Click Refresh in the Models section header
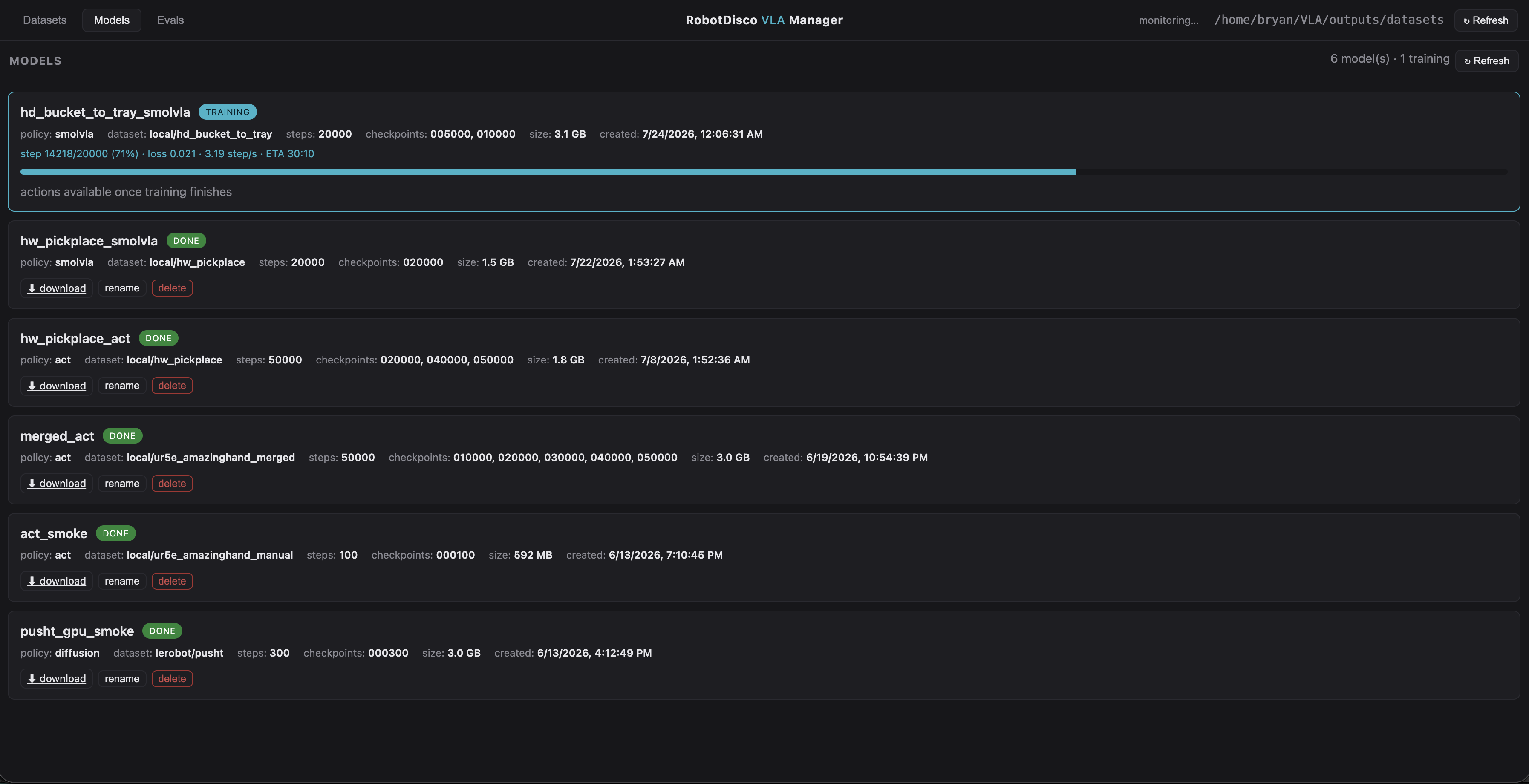1529x784 pixels. 1487,61
